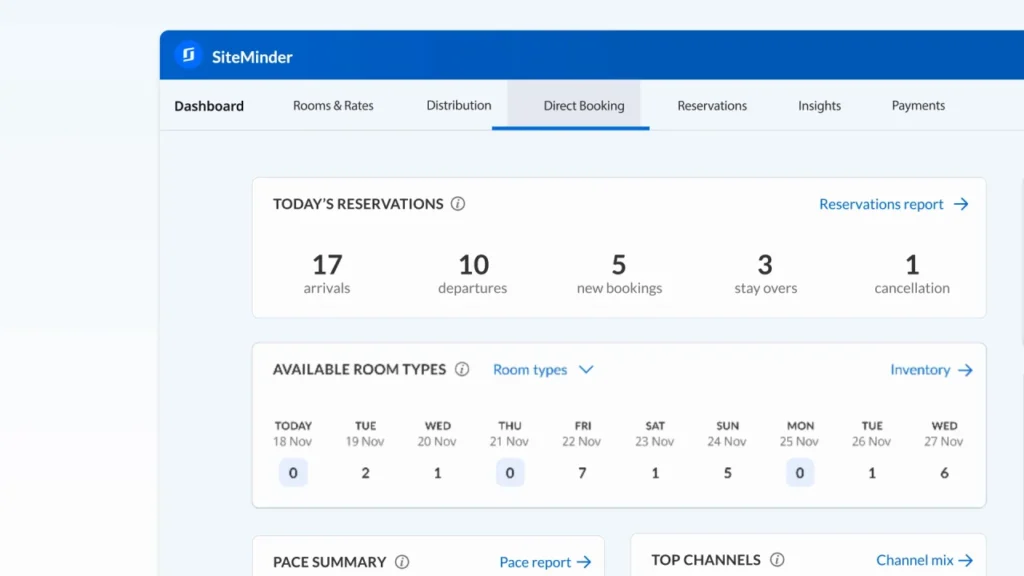Click the arrow next to Pace report
This screenshot has height=576, width=1024.
coord(584,562)
